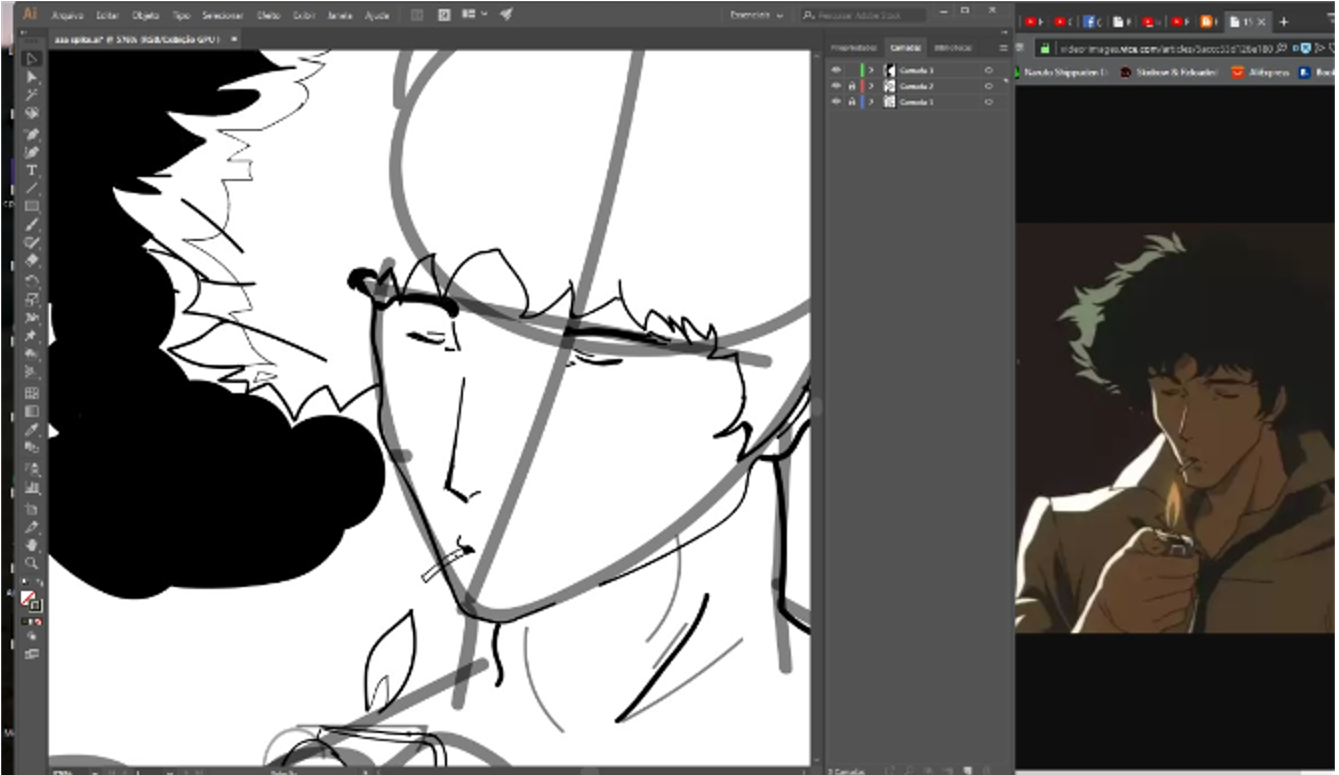Screen dimensions: 1339x775
Task: Hide layer Camada 1
Action: tap(836, 103)
